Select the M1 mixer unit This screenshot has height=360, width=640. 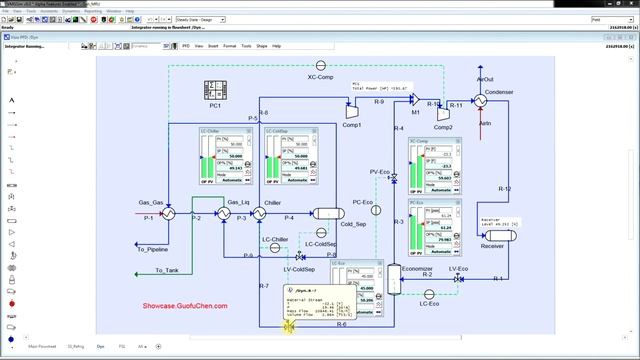click(415, 99)
